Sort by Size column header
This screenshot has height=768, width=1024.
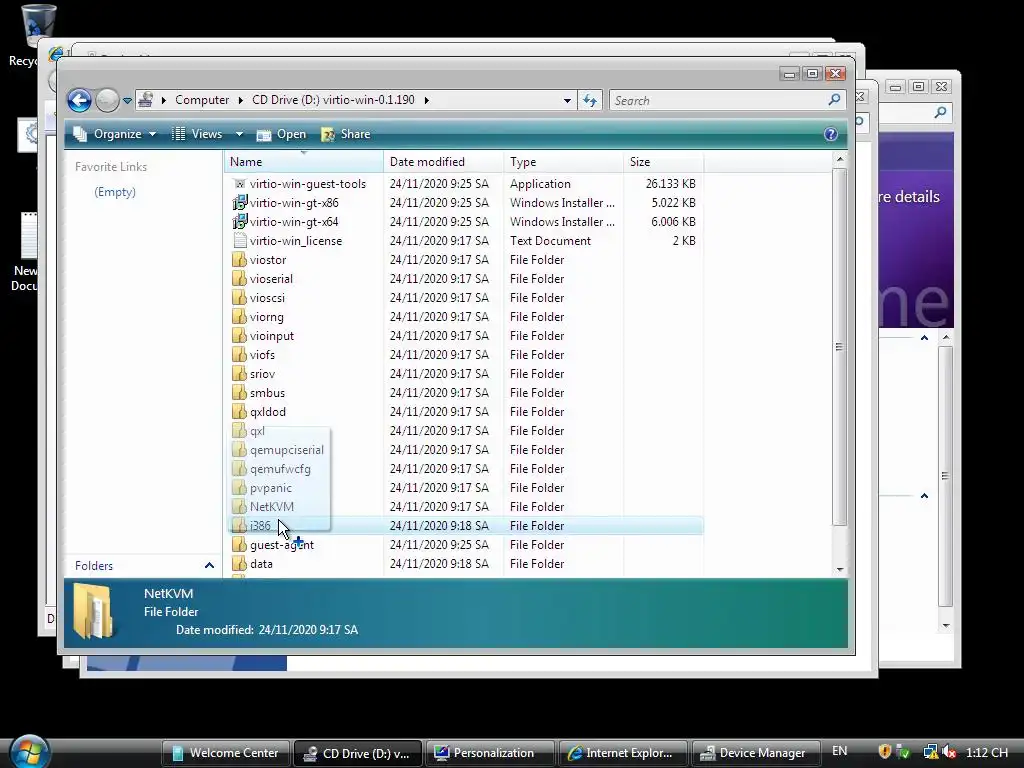point(664,161)
